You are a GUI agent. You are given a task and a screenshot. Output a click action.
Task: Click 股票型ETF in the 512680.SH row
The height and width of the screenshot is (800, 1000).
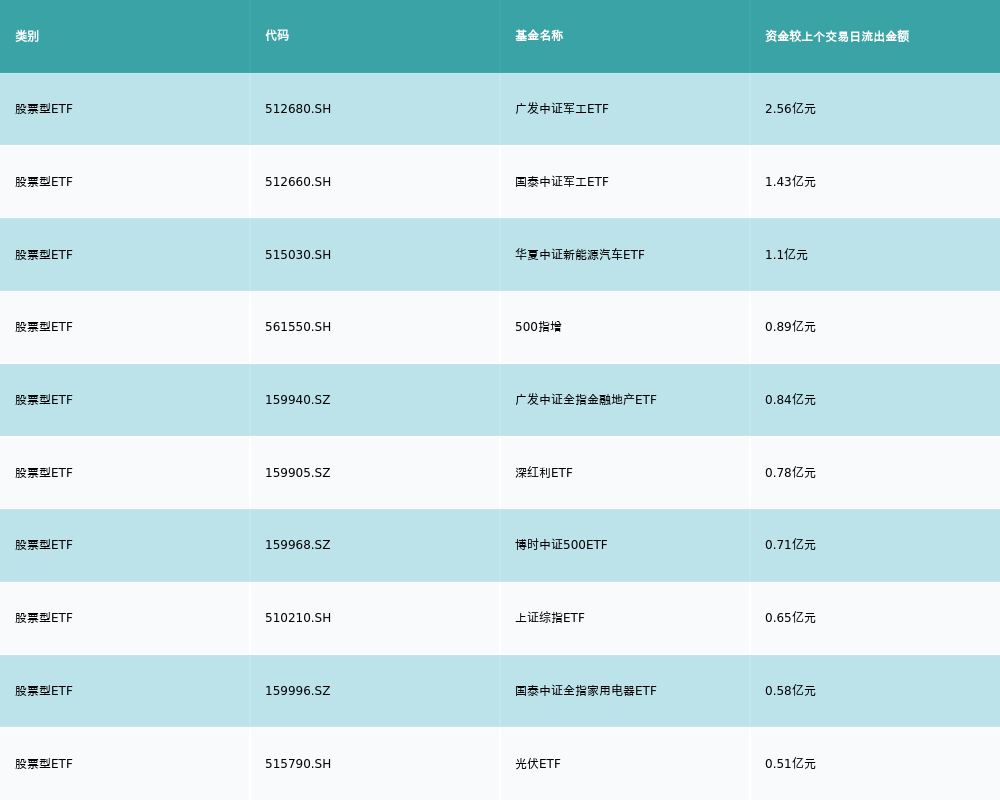click(44, 109)
